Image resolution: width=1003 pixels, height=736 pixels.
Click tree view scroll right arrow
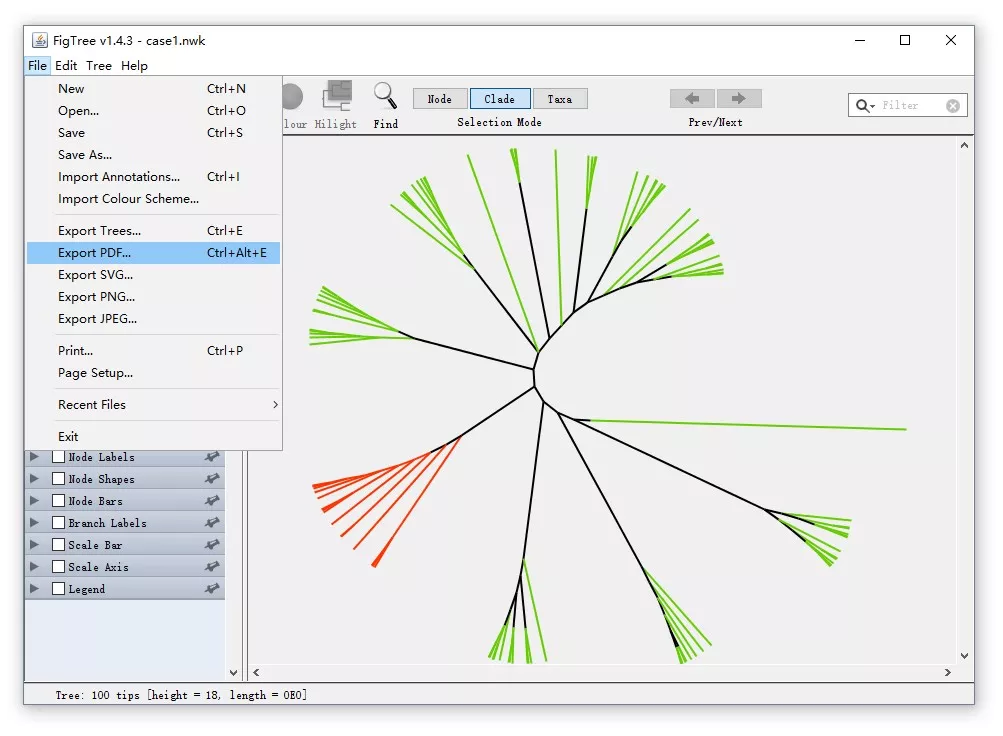[947, 672]
